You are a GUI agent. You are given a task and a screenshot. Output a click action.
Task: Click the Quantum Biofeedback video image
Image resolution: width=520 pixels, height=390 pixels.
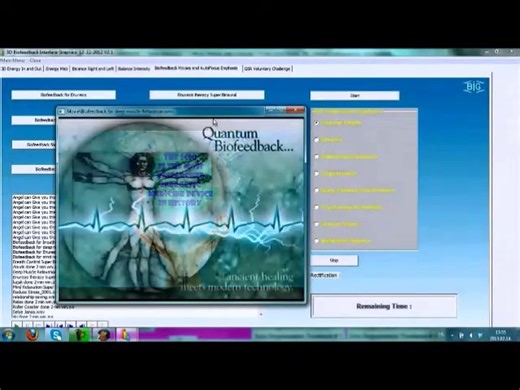[181, 209]
